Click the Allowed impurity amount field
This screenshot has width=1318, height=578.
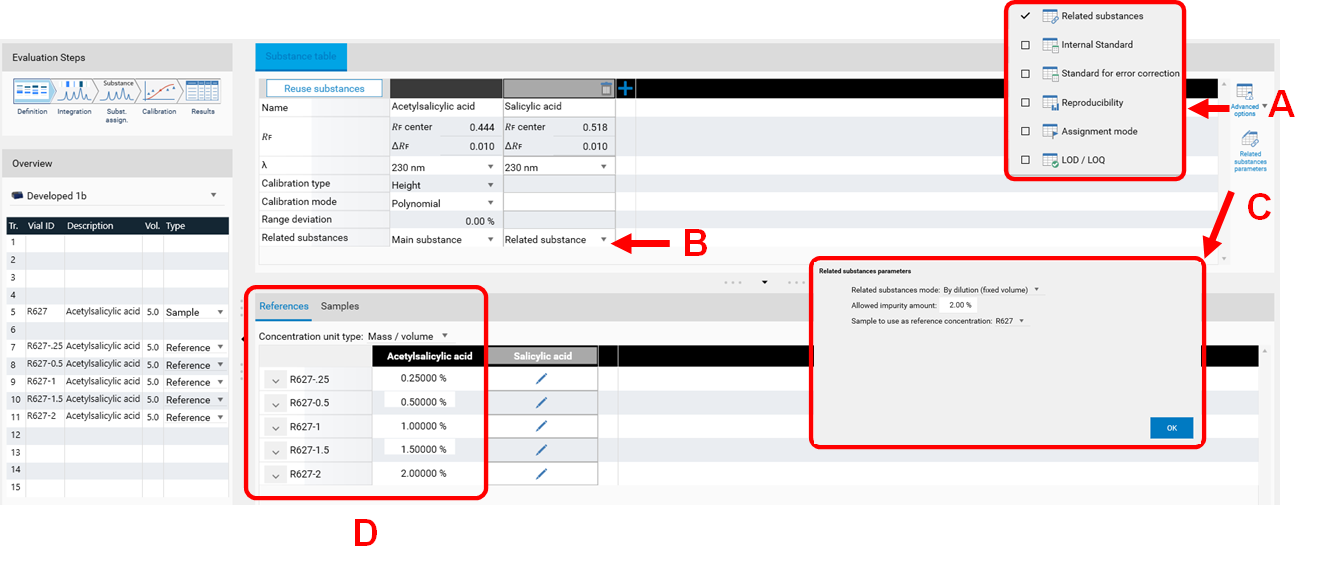coord(958,305)
